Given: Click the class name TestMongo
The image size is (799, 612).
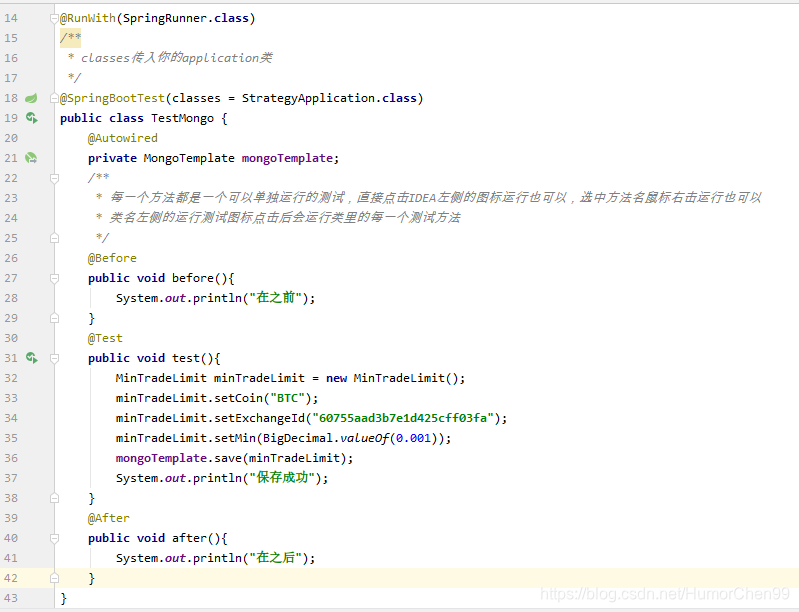Looking at the screenshot, I should click(182, 118).
